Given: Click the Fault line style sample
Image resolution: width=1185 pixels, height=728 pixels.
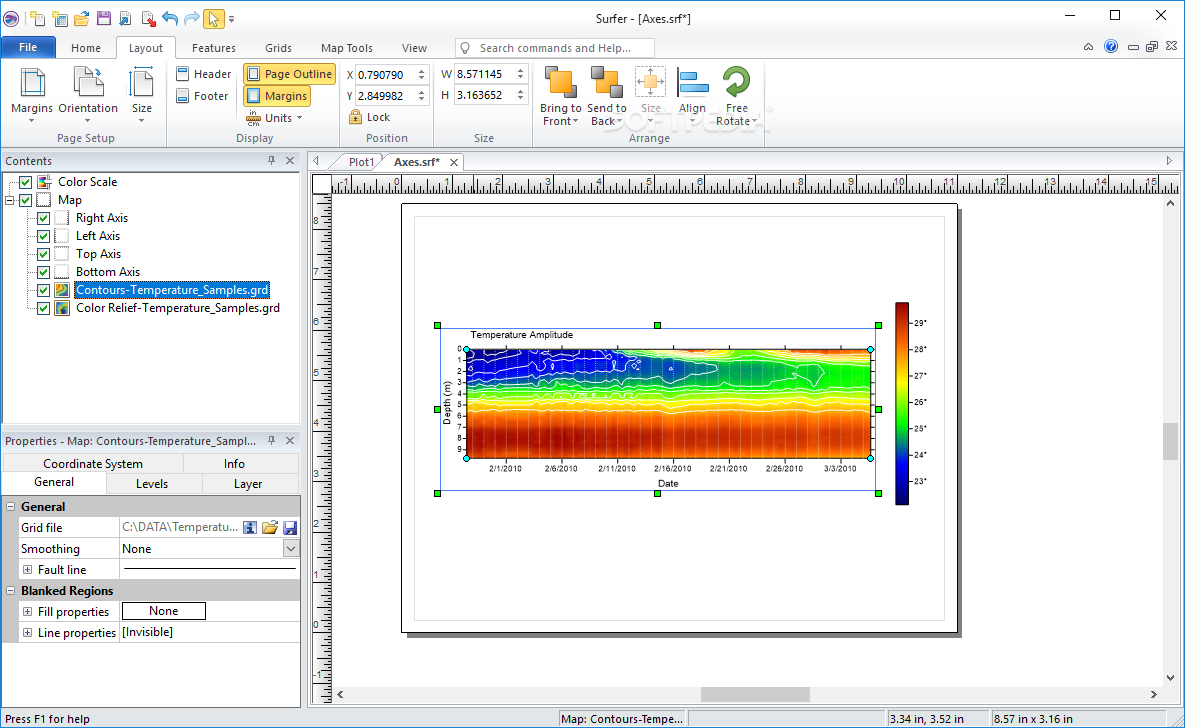Looking at the screenshot, I should [x=209, y=568].
